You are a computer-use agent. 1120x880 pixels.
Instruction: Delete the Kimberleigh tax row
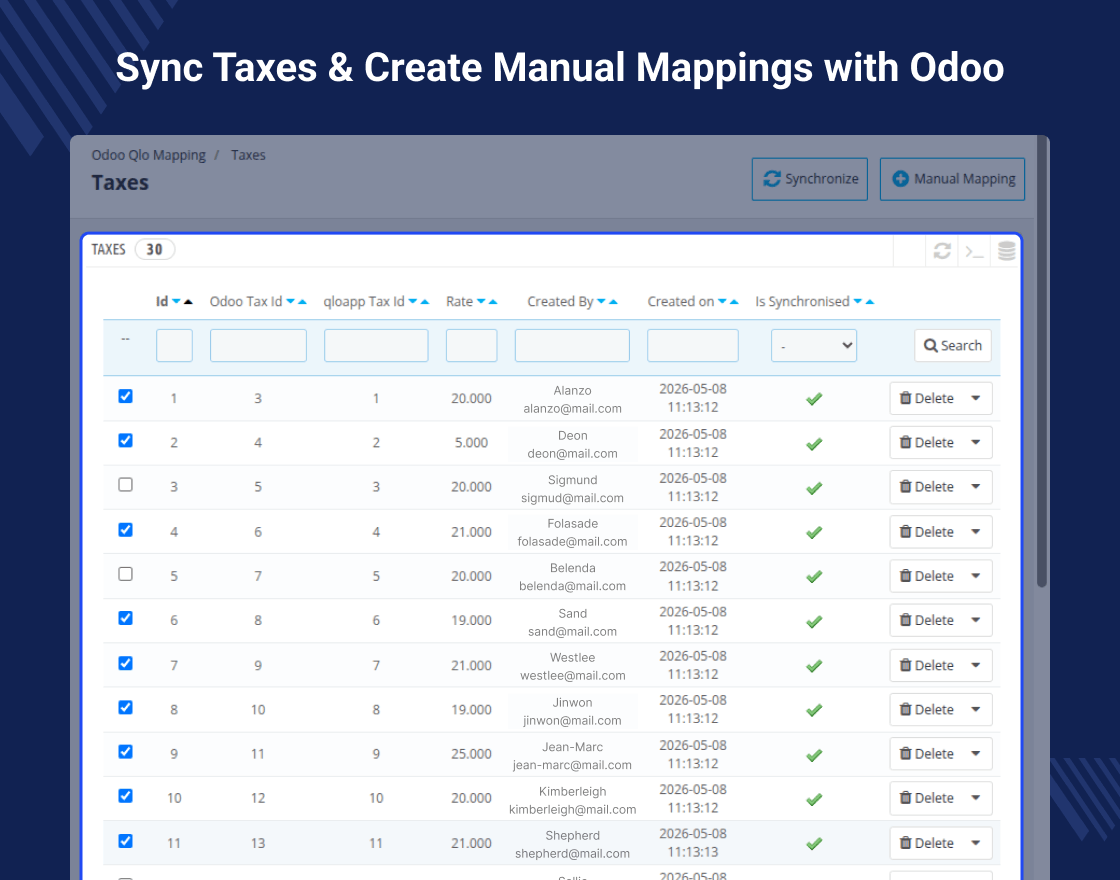pos(926,798)
